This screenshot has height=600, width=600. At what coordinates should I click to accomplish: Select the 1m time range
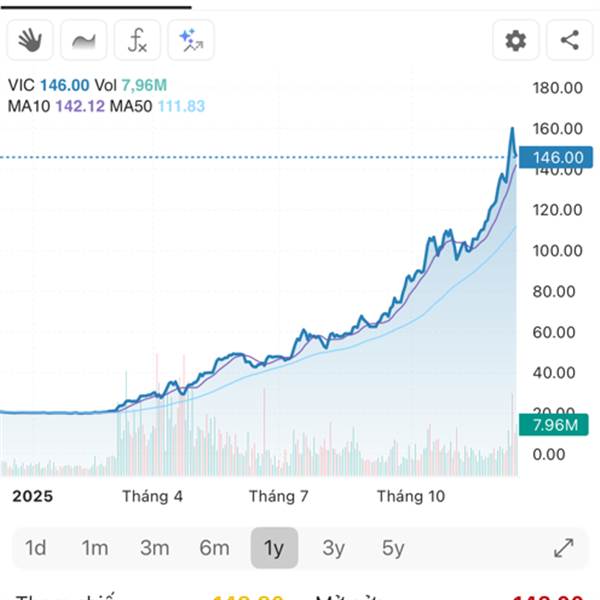tap(95, 548)
